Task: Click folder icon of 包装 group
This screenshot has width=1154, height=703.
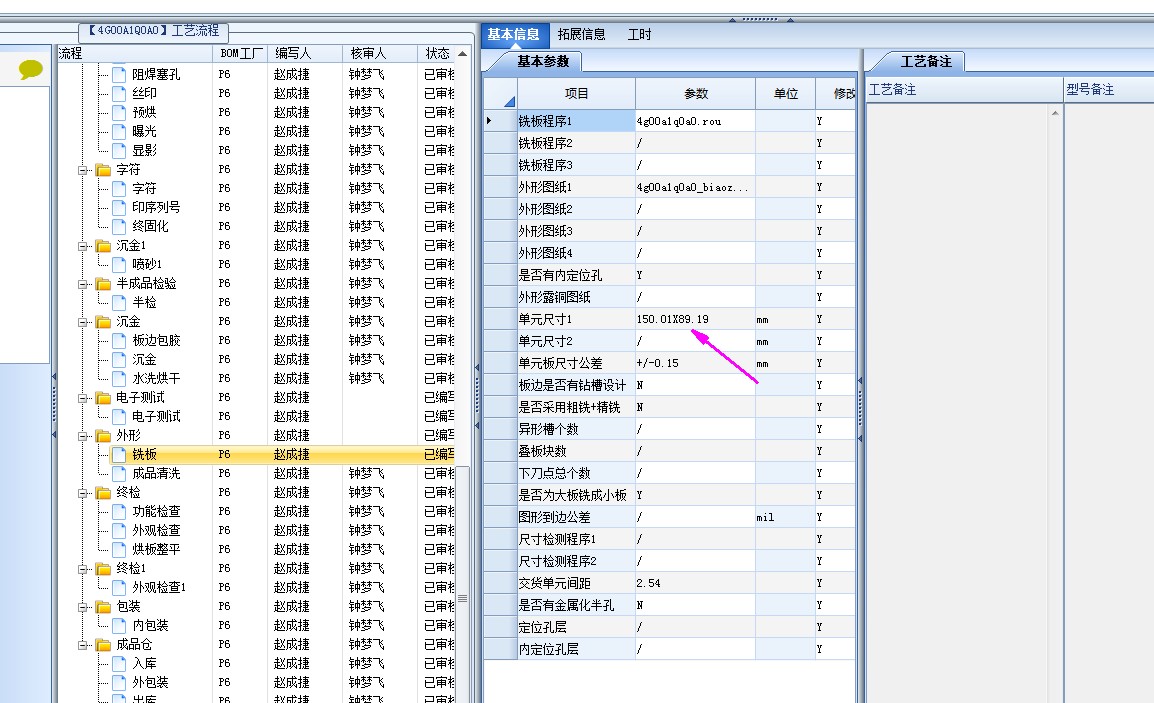Action: (103, 607)
